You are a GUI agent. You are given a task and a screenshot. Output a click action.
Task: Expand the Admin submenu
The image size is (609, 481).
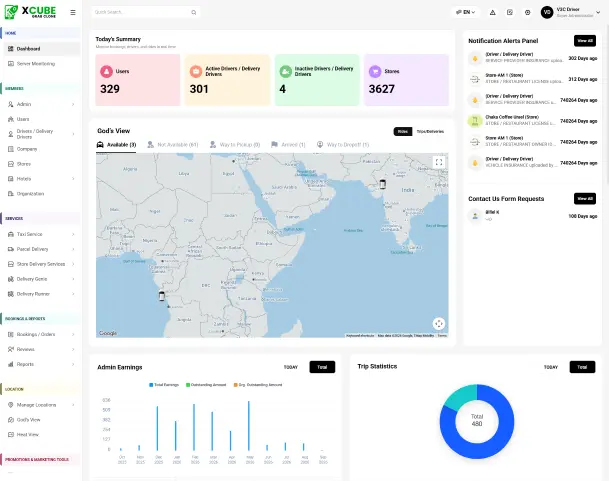click(73, 105)
